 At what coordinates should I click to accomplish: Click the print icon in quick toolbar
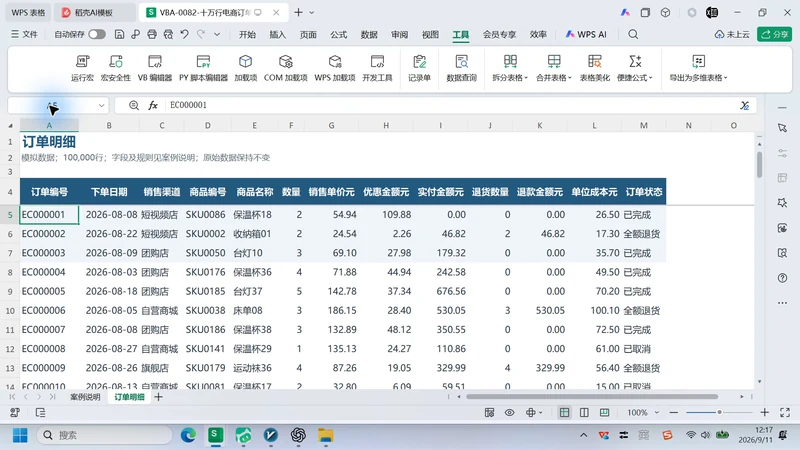pyautogui.click(x=152, y=34)
